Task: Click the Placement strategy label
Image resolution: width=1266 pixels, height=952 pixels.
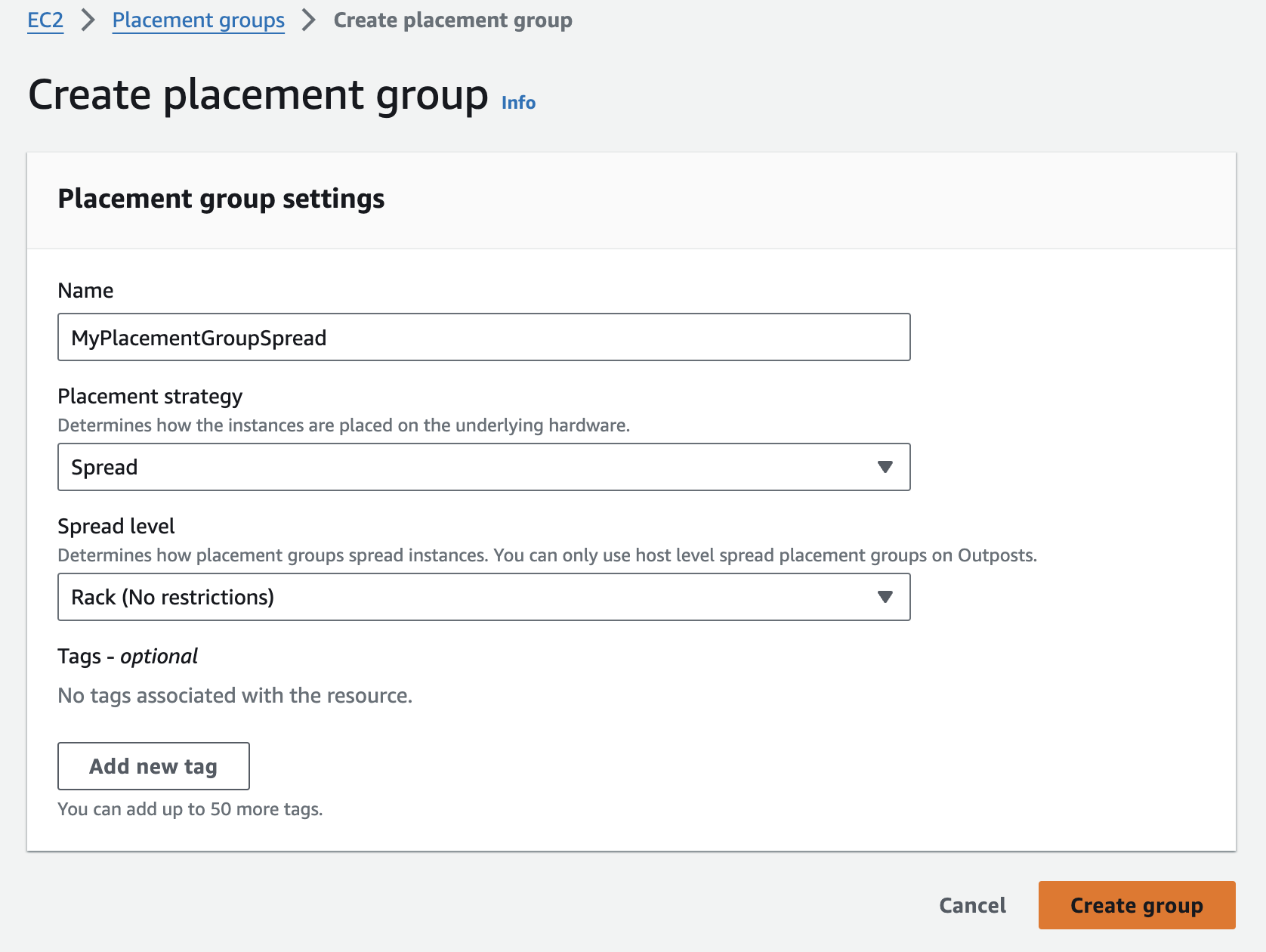Action: pos(150,397)
